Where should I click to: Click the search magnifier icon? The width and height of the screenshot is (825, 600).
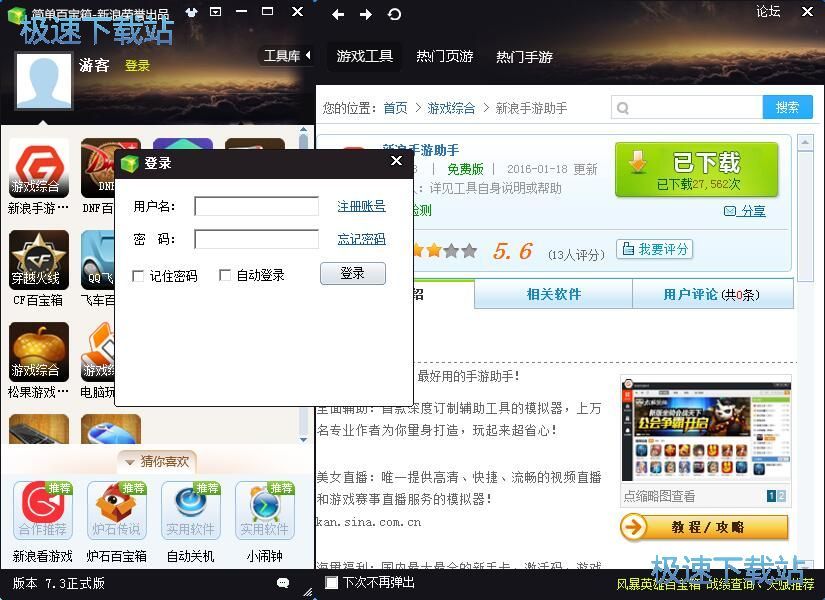coord(622,108)
